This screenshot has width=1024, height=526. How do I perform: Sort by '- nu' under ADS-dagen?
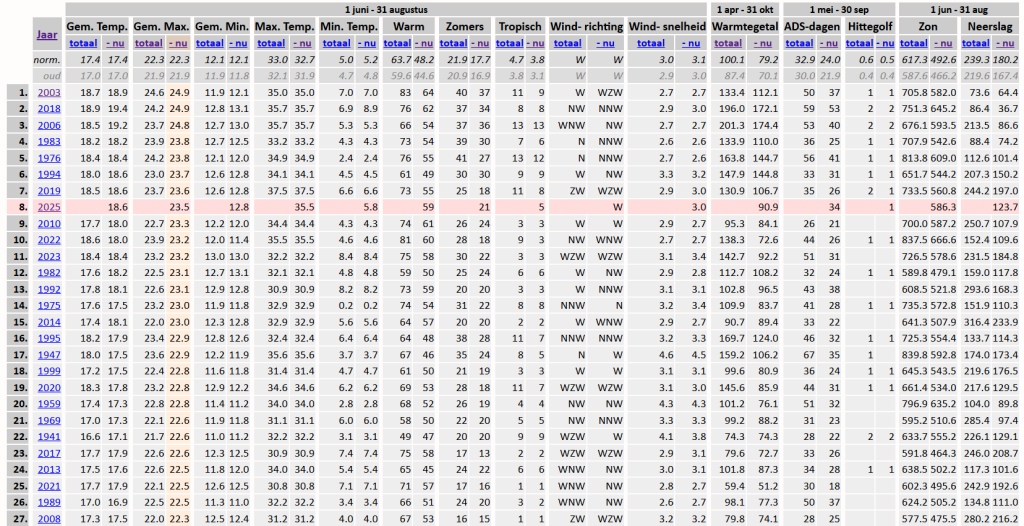828,43
